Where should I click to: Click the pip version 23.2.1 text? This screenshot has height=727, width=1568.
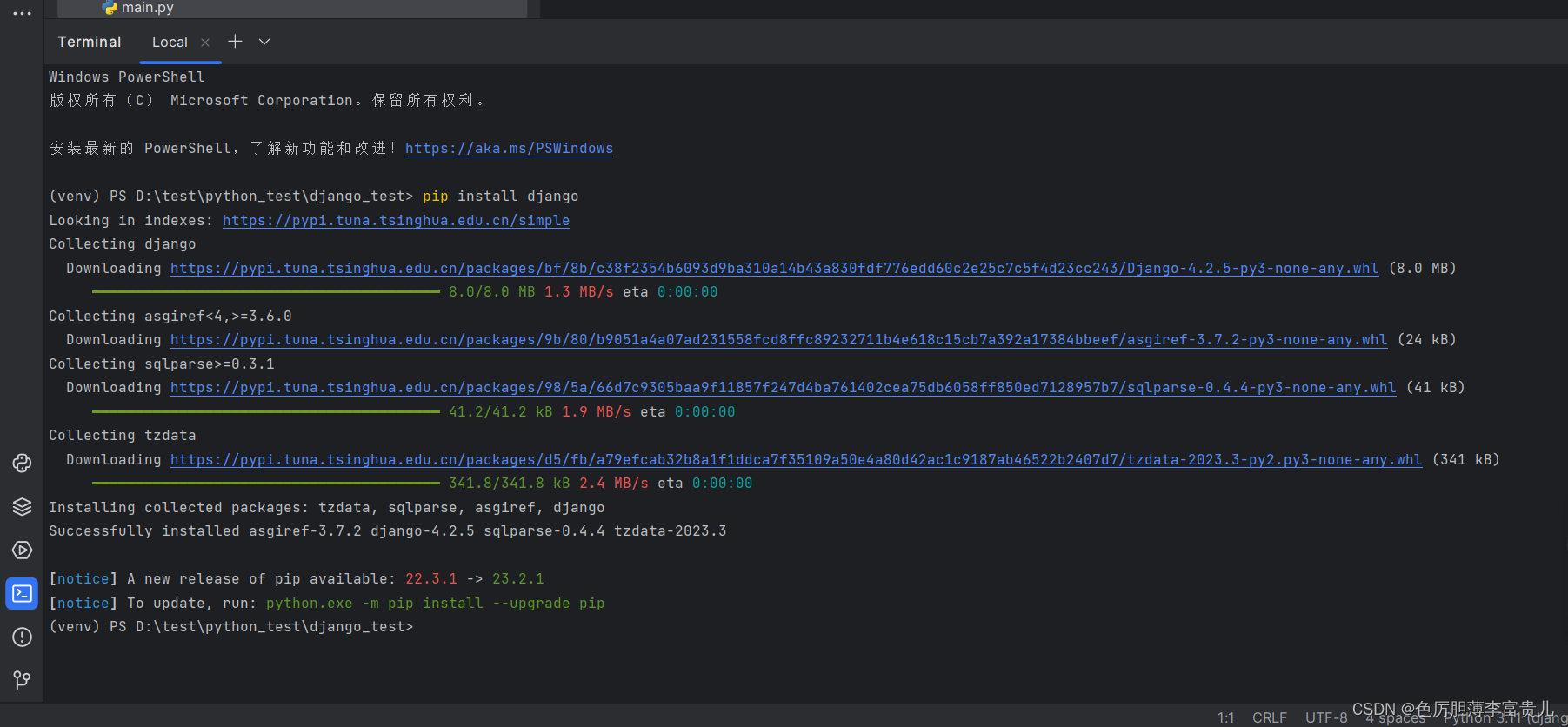click(x=517, y=579)
